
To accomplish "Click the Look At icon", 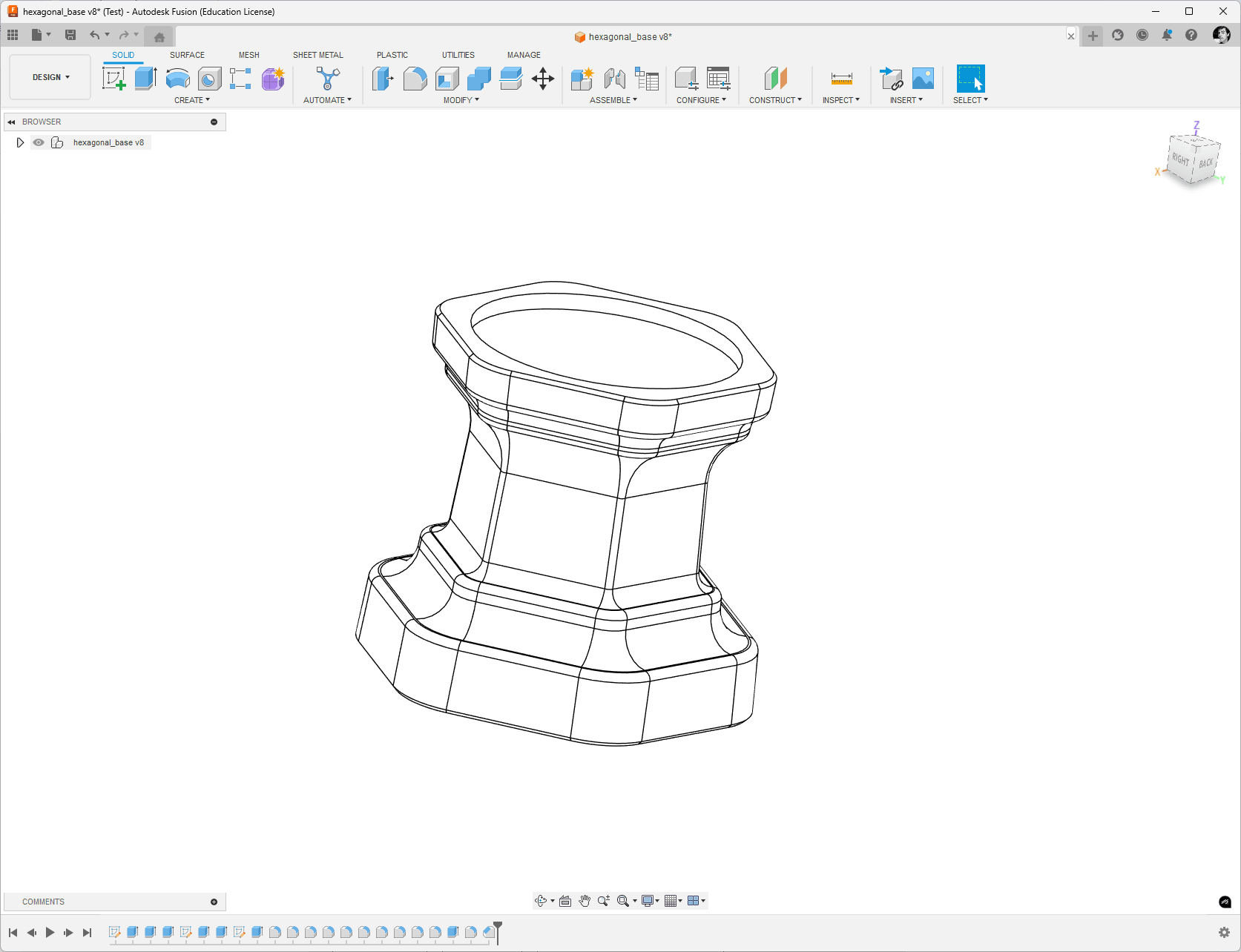I will (565, 901).
